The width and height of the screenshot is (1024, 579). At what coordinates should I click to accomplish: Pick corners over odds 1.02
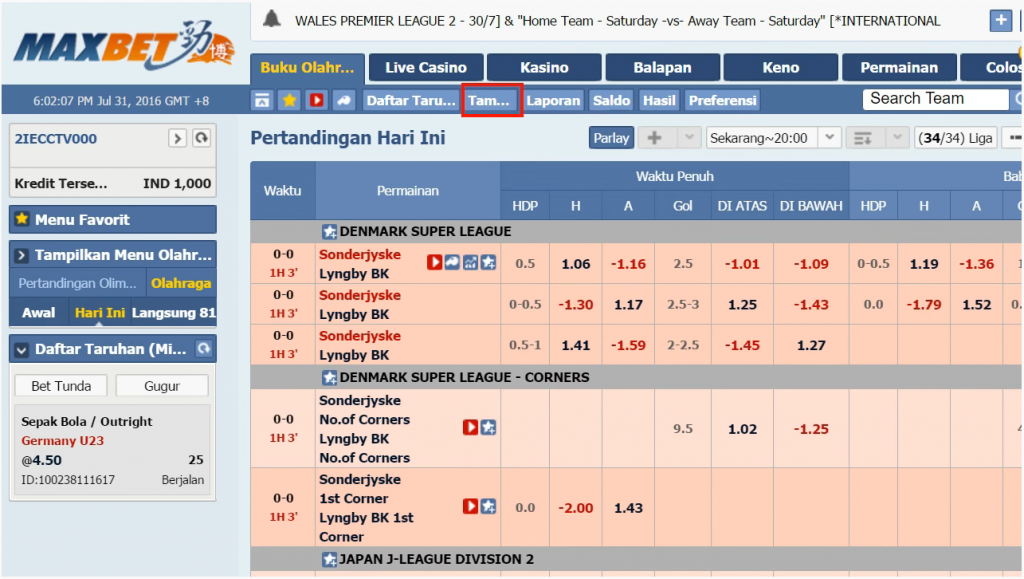pyautogui.click(x=742, y=429)
